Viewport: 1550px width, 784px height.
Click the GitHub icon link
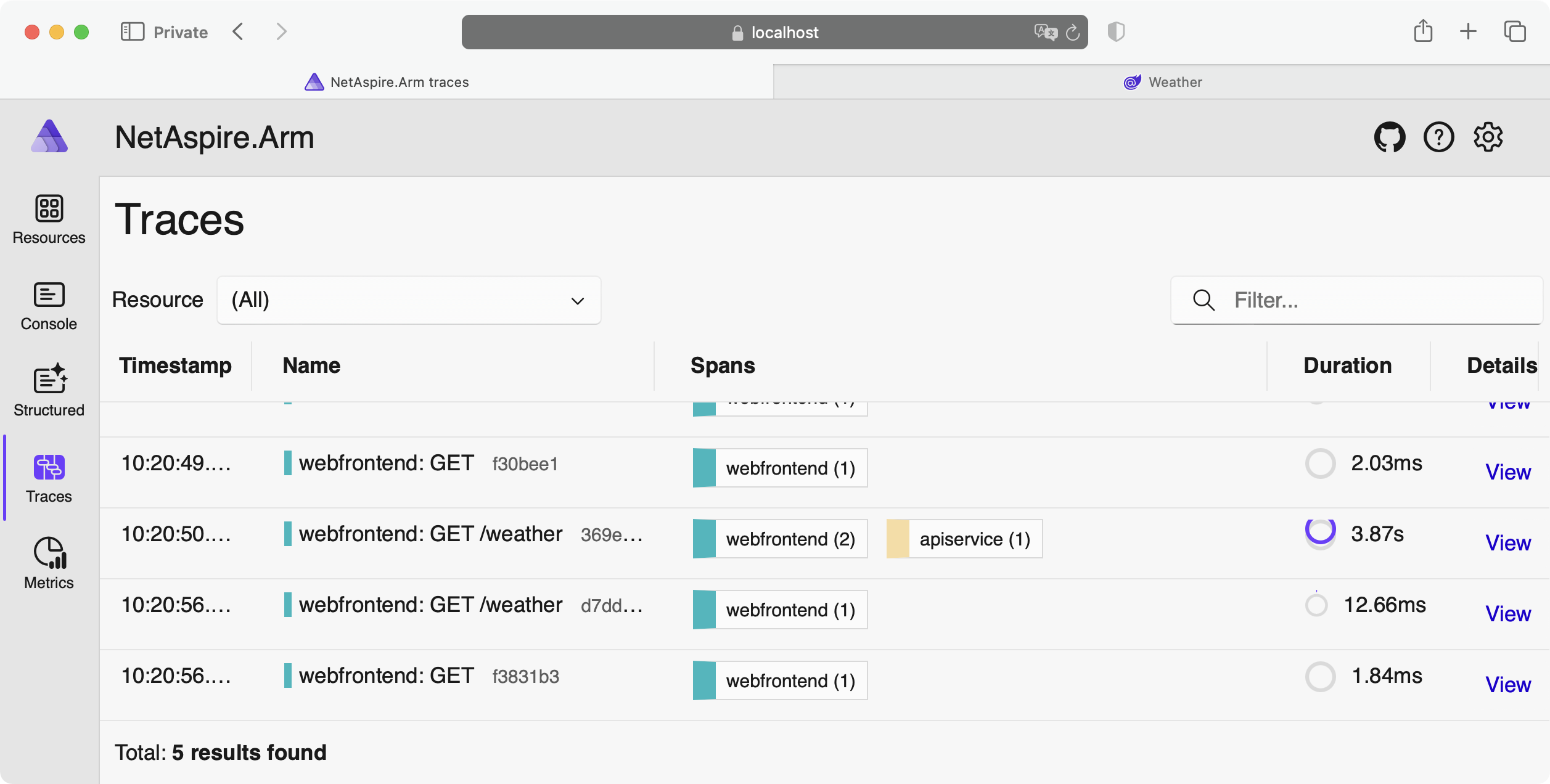point(1391,137)
